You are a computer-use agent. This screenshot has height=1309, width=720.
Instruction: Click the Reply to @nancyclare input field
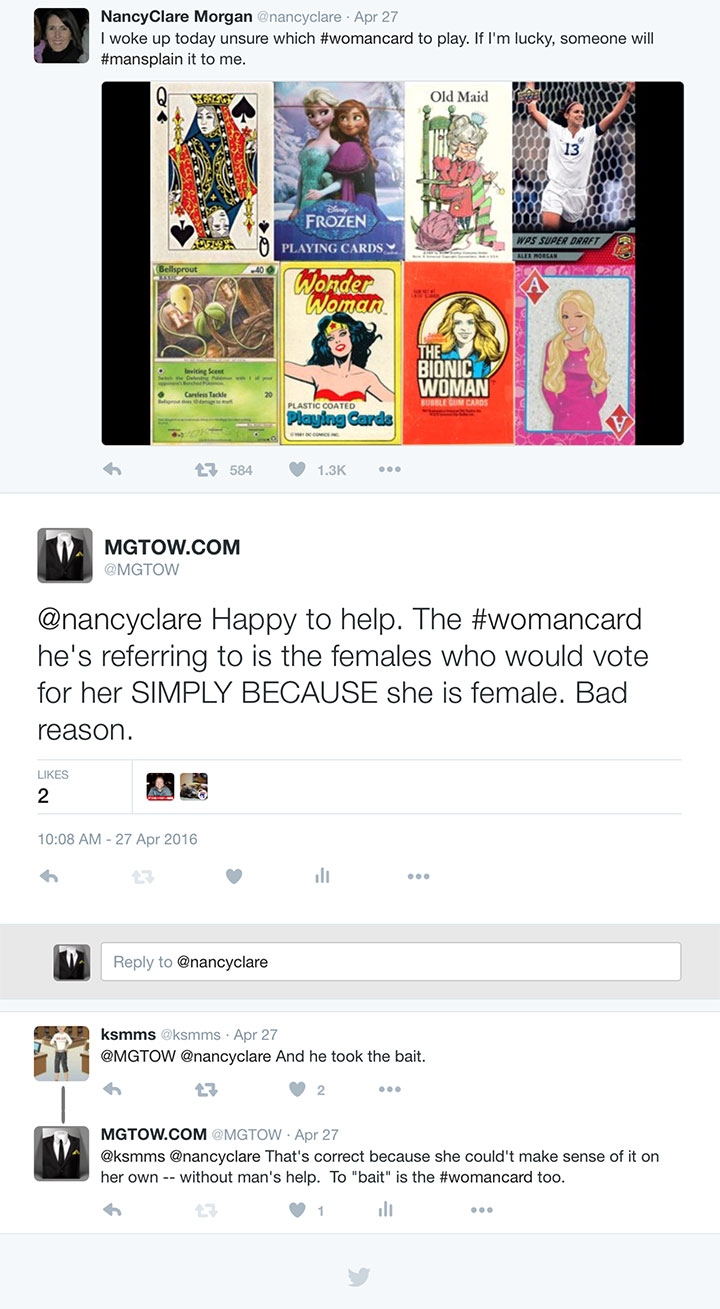tap(391, 961)
